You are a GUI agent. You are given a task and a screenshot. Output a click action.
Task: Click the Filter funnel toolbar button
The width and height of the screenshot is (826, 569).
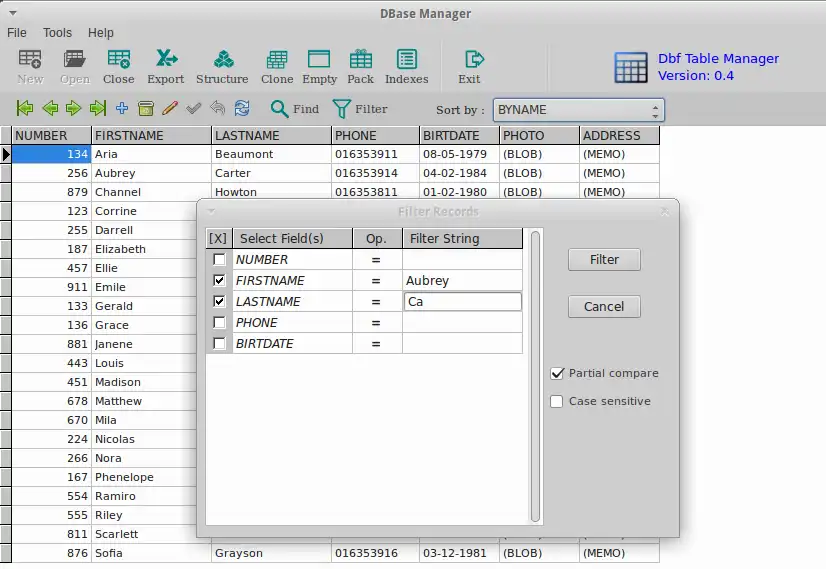pos(360,109)
